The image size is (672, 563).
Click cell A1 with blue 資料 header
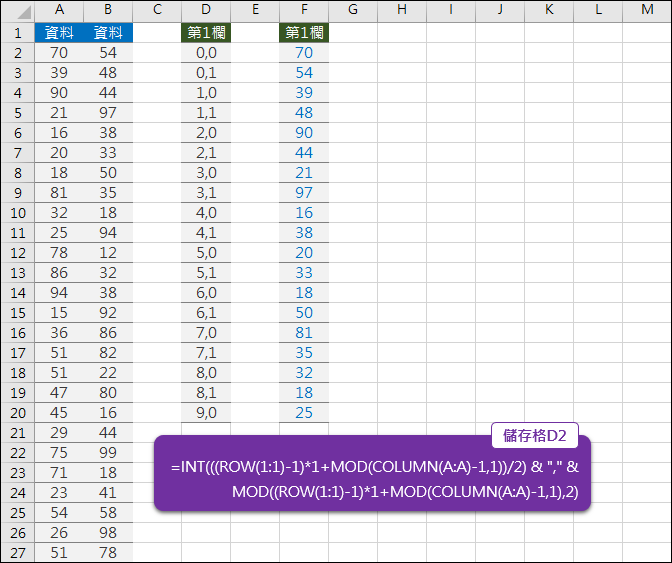point(59,33)
